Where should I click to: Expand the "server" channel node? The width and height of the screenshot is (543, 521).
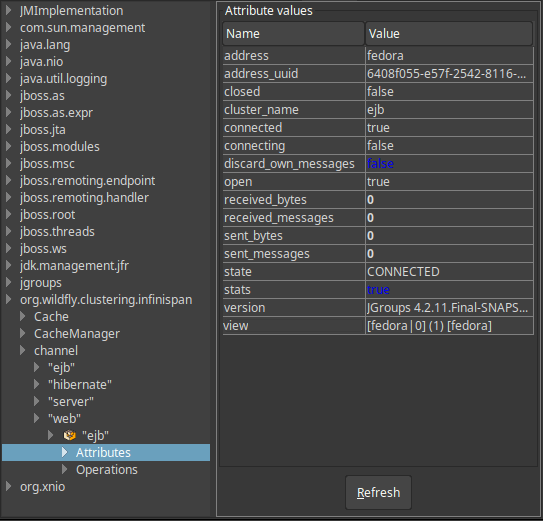37,401
